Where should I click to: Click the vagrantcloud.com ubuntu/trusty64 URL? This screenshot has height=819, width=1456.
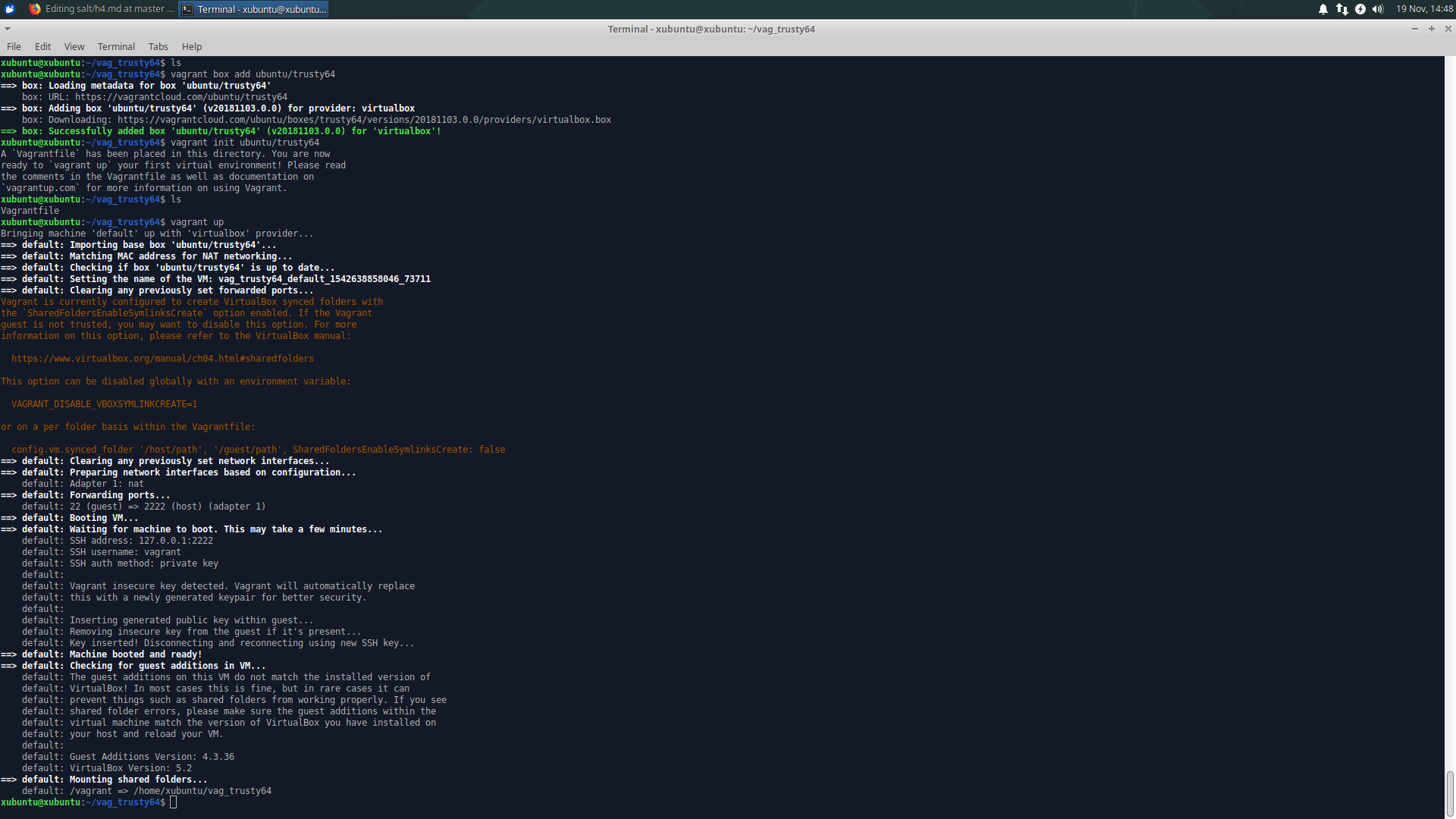pyautogui.click(x=180, y=97)
